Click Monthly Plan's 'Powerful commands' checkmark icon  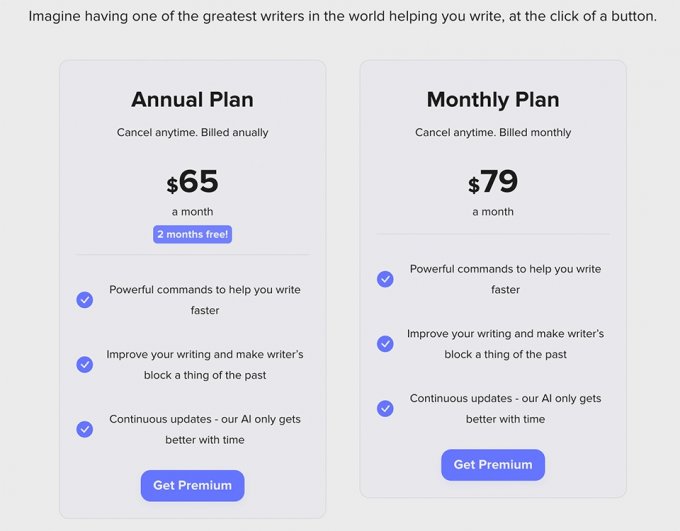(x=385, y=279)
